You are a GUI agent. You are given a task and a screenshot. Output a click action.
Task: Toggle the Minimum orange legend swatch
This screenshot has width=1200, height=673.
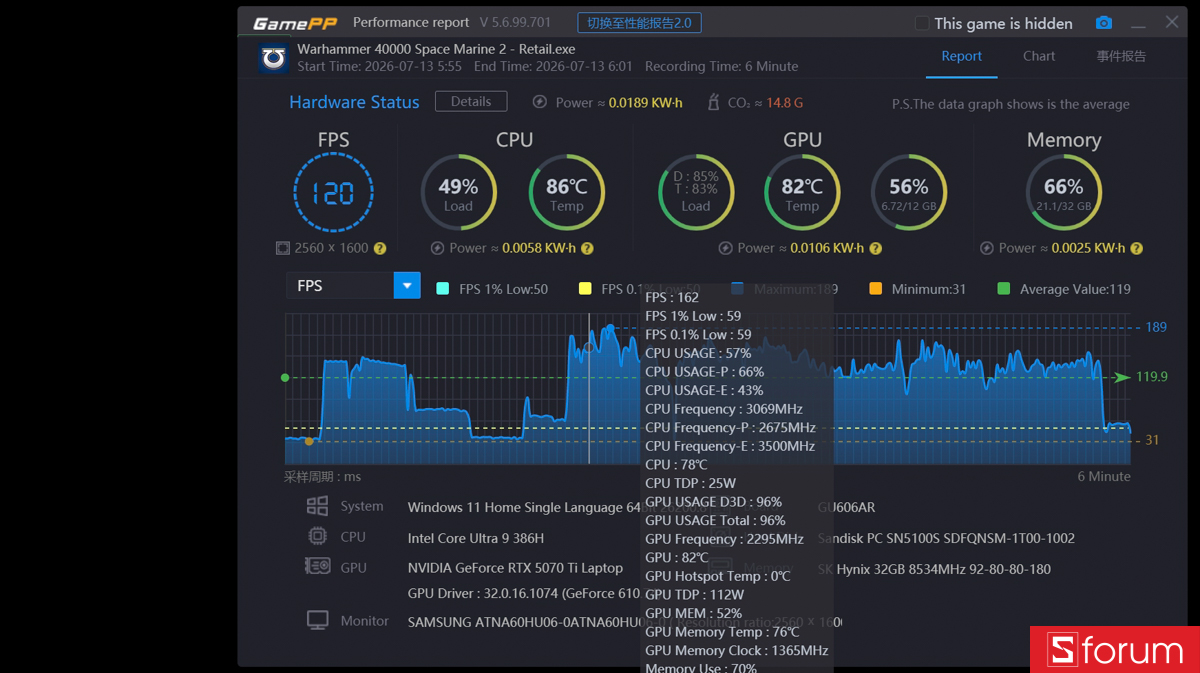coord(876,289)
